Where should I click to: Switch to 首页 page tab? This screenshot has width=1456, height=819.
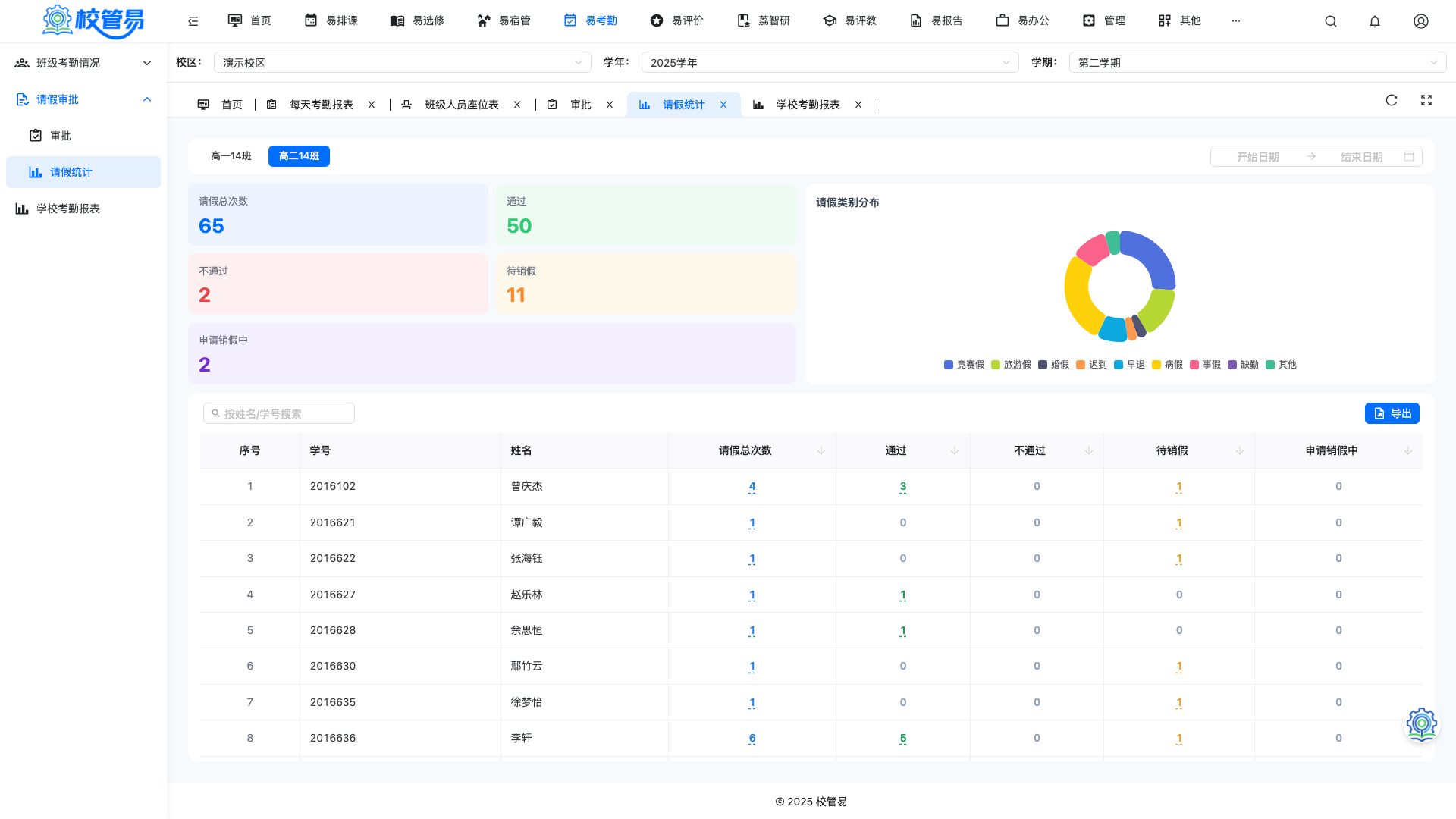[221, 105]
